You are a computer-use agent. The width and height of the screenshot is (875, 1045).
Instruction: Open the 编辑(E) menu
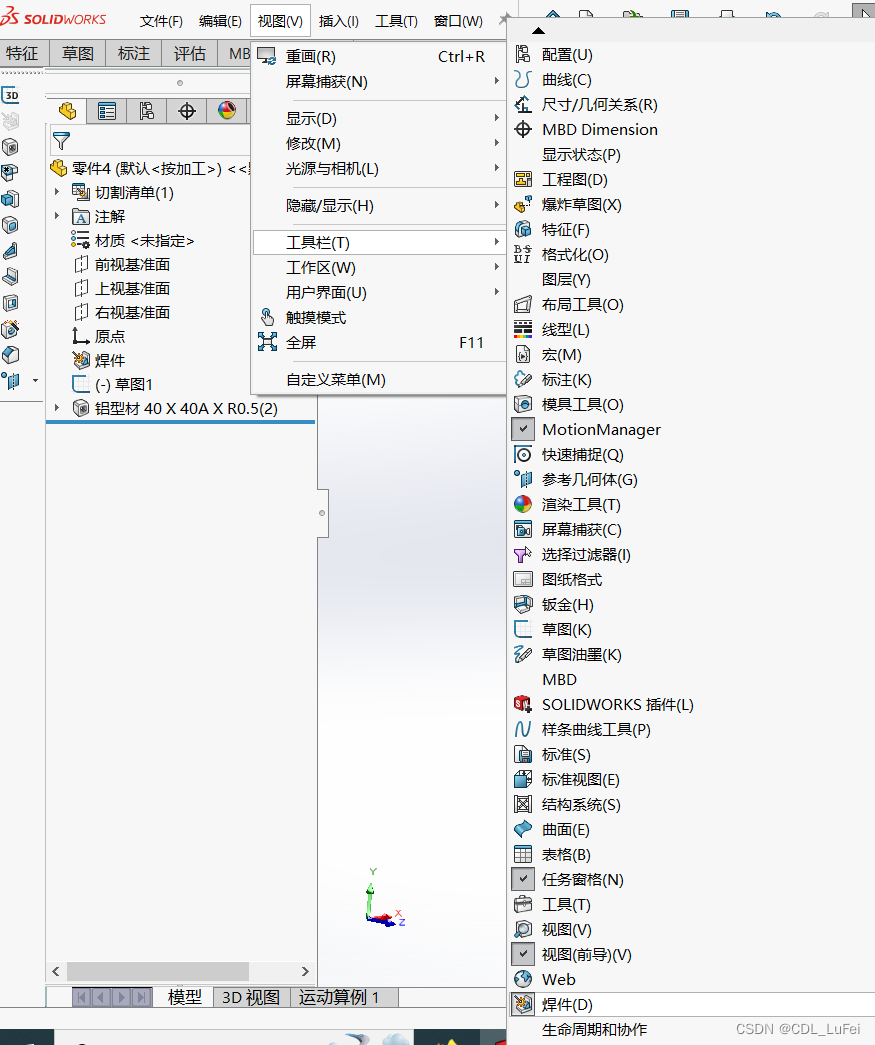point(220,21)
